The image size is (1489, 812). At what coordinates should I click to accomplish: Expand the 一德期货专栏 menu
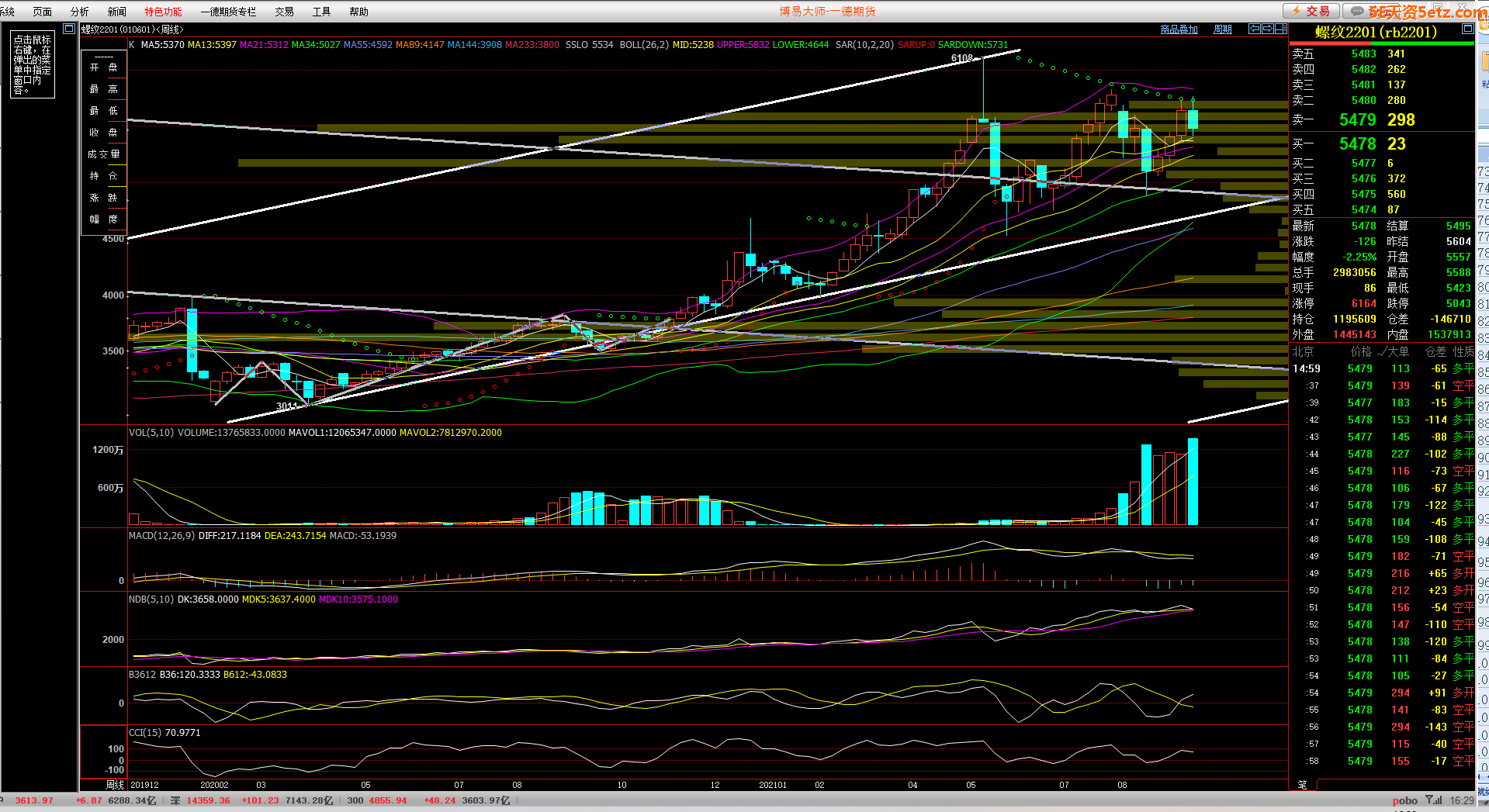[228, 12]
